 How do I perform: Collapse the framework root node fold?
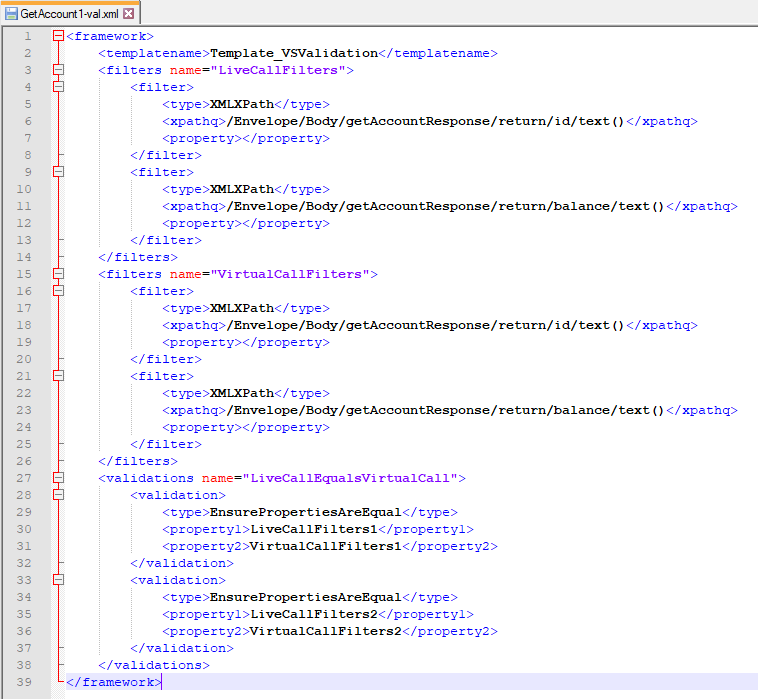click(58, 36)
